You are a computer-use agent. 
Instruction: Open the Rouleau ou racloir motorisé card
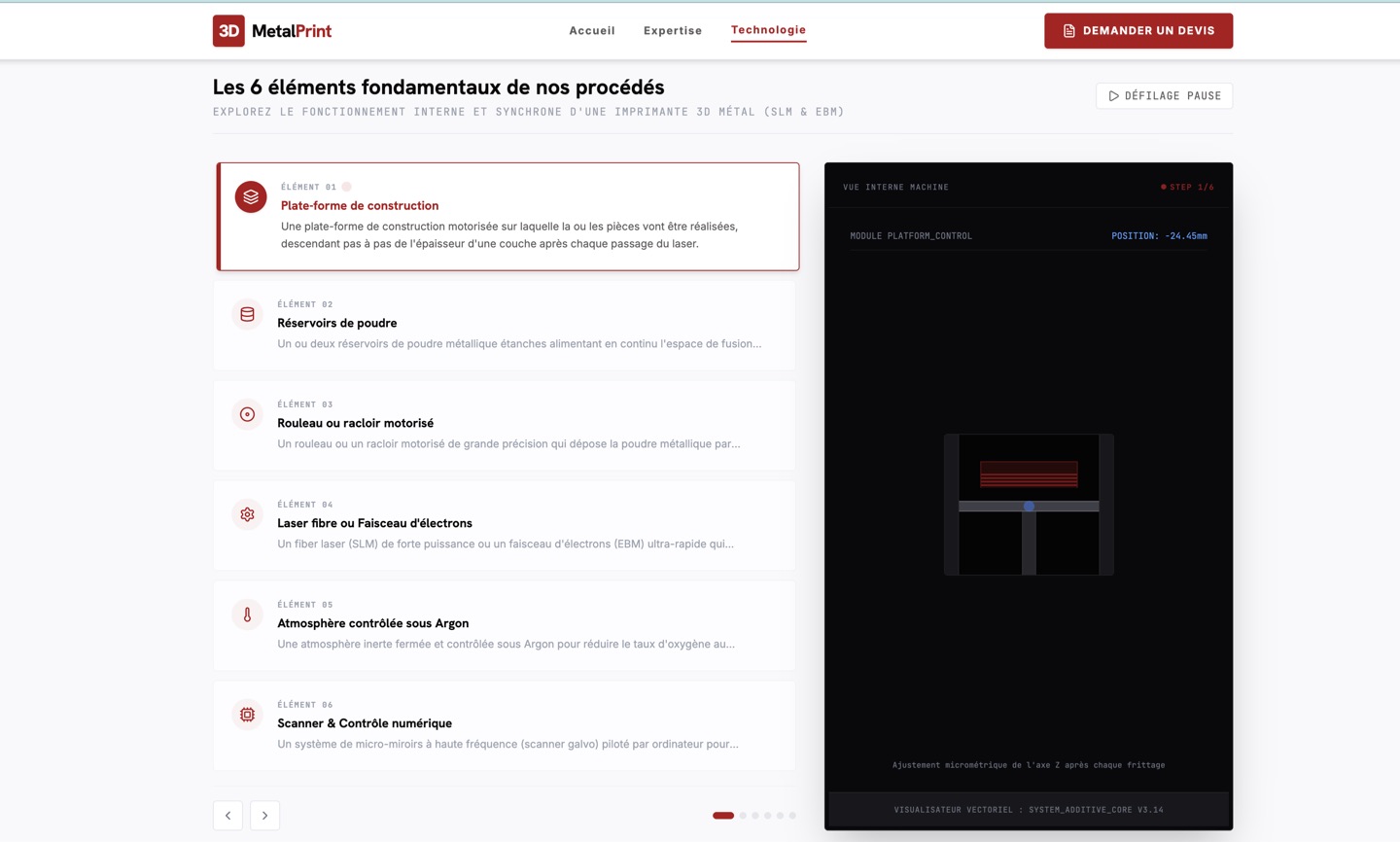click(505, 425)
